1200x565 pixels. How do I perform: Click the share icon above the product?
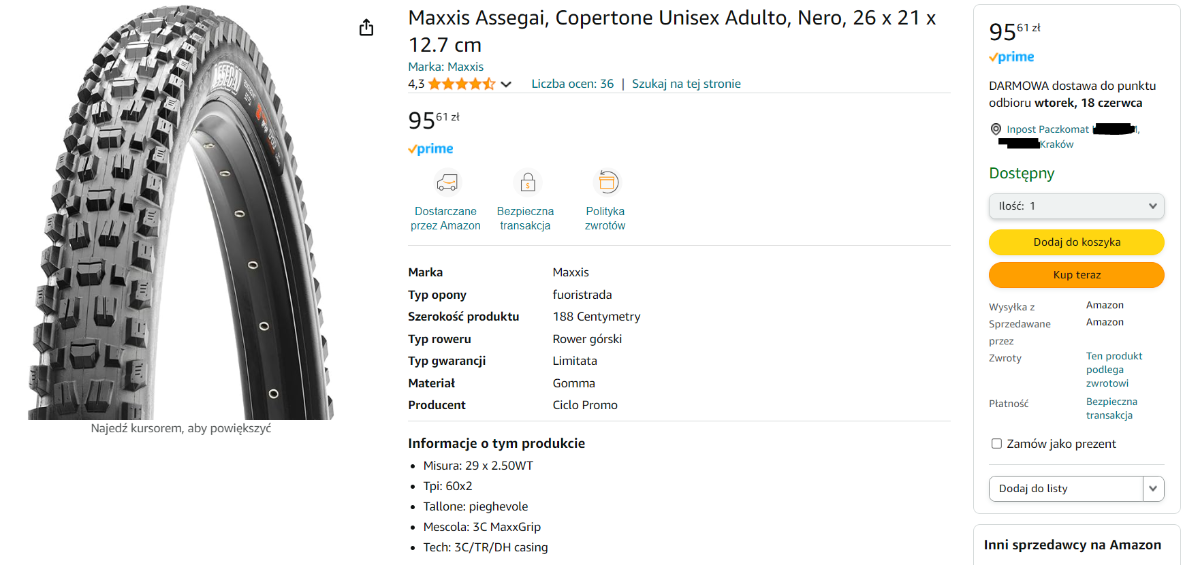pyautogui.click(x=366, y=27)
